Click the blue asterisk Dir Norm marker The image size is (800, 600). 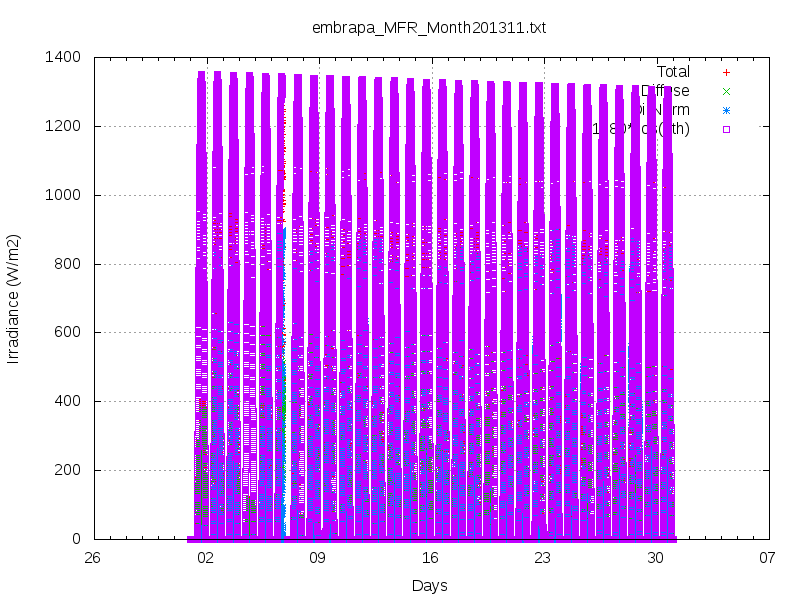tap(726, 110)
